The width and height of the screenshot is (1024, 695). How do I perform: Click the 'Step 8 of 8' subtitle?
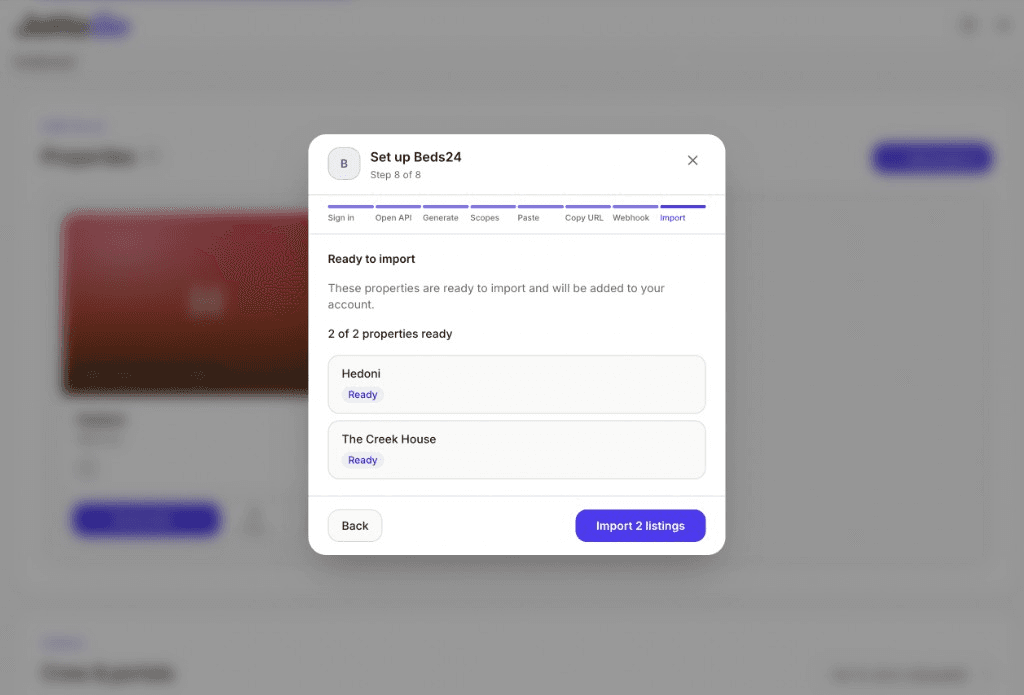point(395,174)
